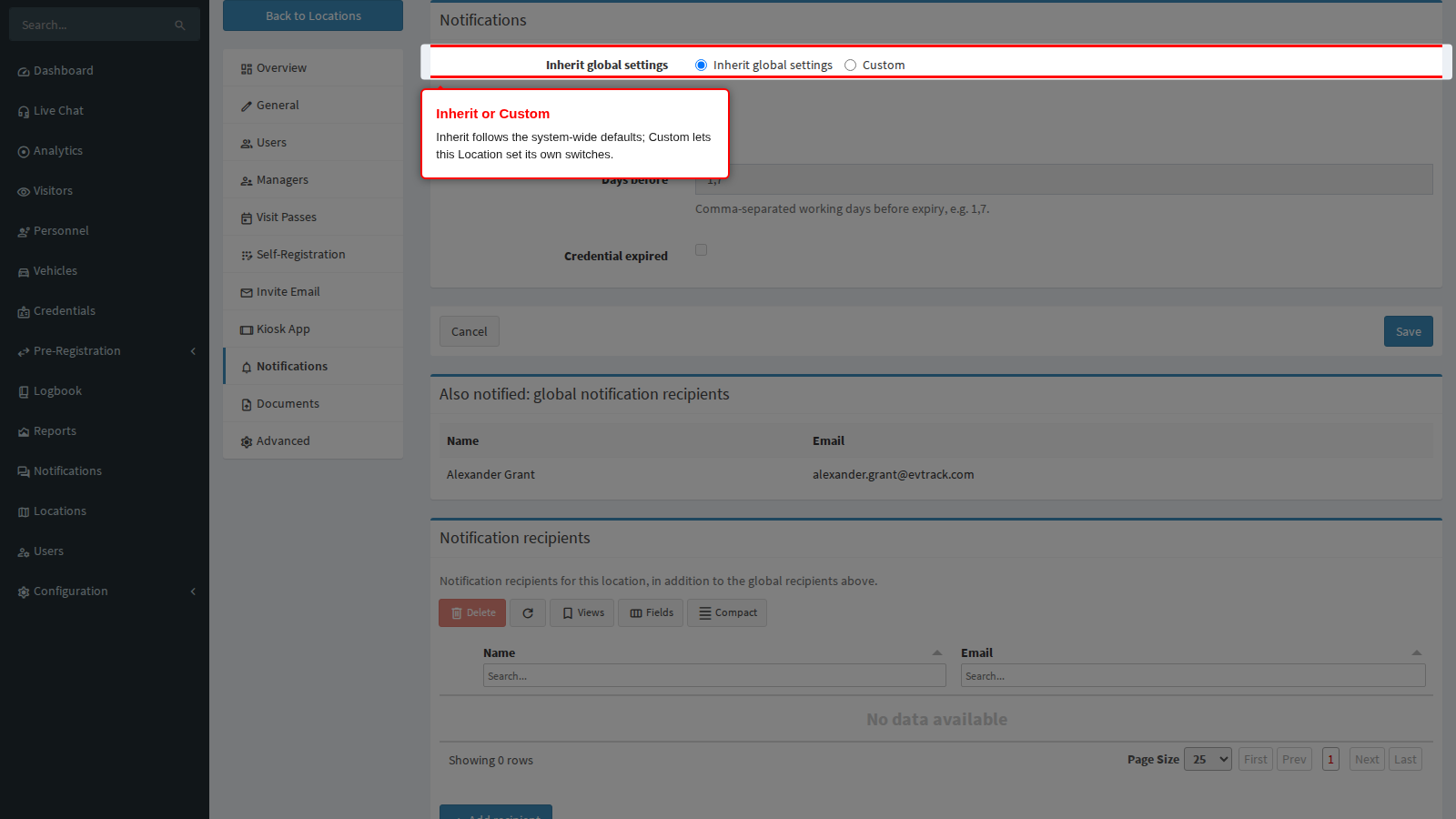Viewport: 1456px width, 819px height.
Task: Select the Custom radio option
Action: point(850,66)
